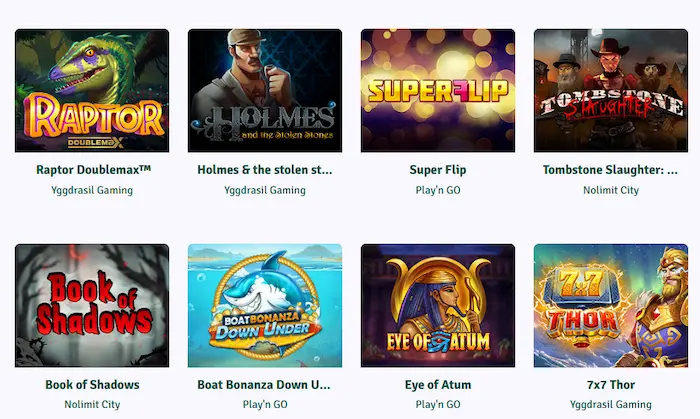Click Yggdrasil Gaming under 7x7 Thor
The image size is (700, 419).
[611, 405]
